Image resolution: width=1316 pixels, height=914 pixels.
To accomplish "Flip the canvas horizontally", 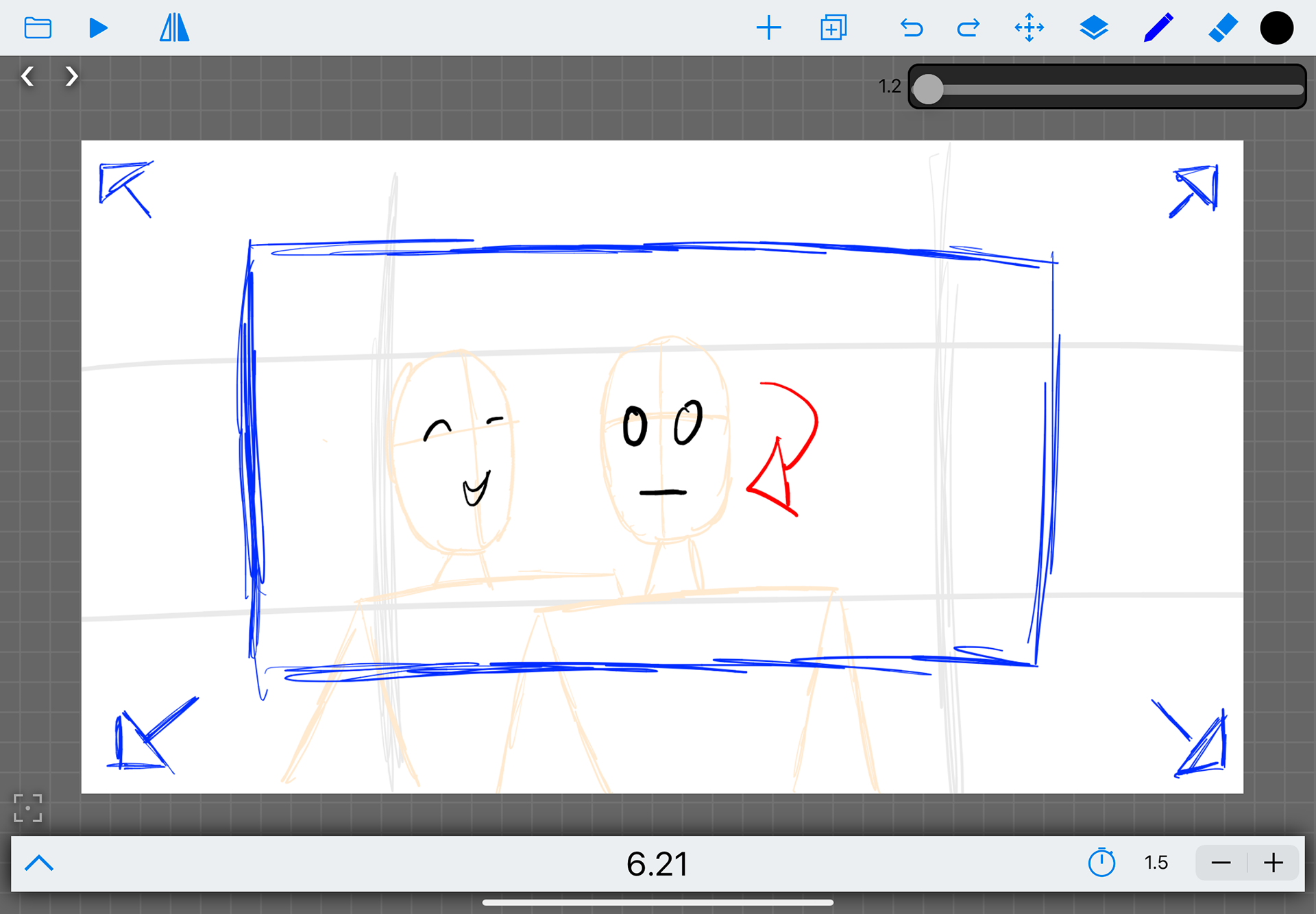I will pyautogui.click(x=175, y=27).
